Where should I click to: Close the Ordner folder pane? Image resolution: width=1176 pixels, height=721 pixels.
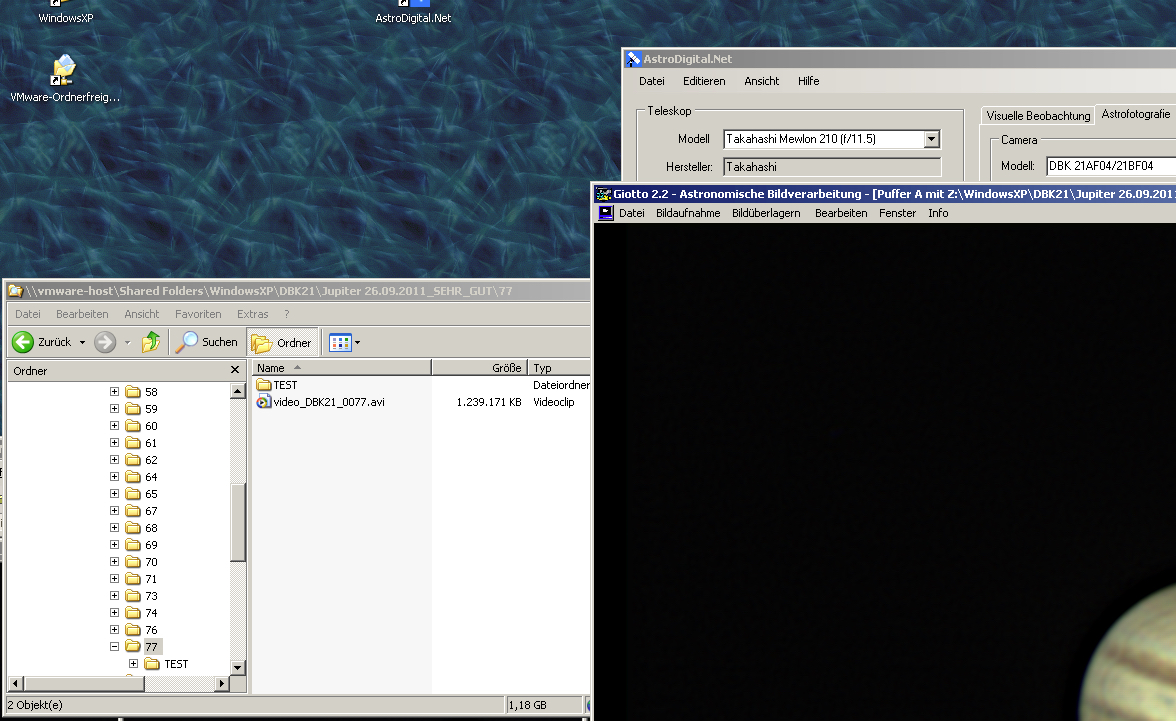[x=235, y=370]
